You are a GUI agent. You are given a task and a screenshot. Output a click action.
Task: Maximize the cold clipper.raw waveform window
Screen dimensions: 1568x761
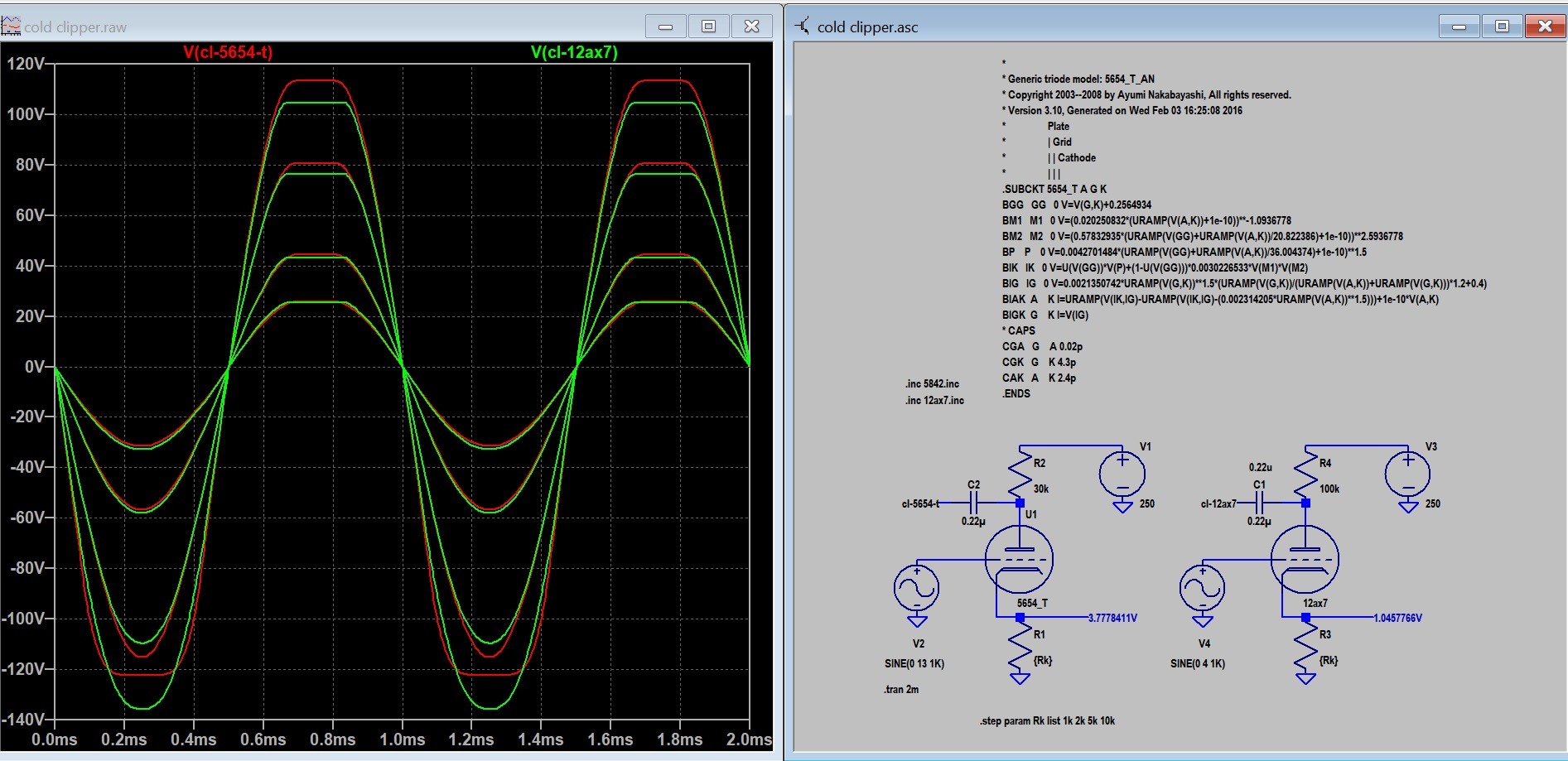pos(708,26)
